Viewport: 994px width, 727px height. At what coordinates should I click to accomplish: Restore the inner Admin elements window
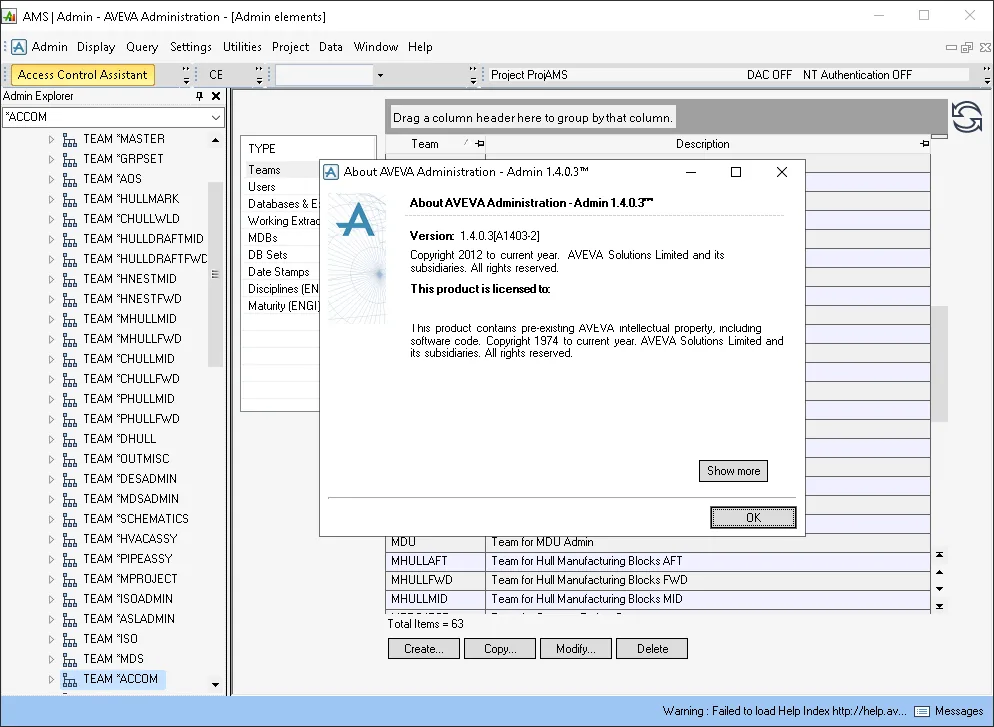tap(967, 48)
